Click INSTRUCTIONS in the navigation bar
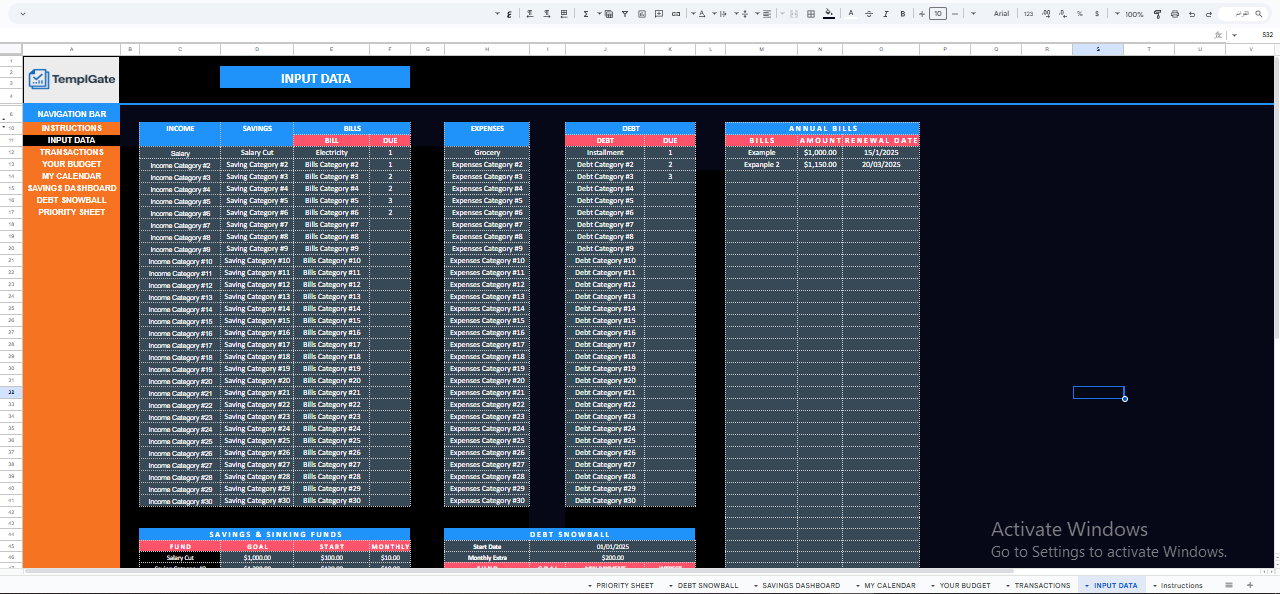The image size is (1280, 594). point(71,128)
